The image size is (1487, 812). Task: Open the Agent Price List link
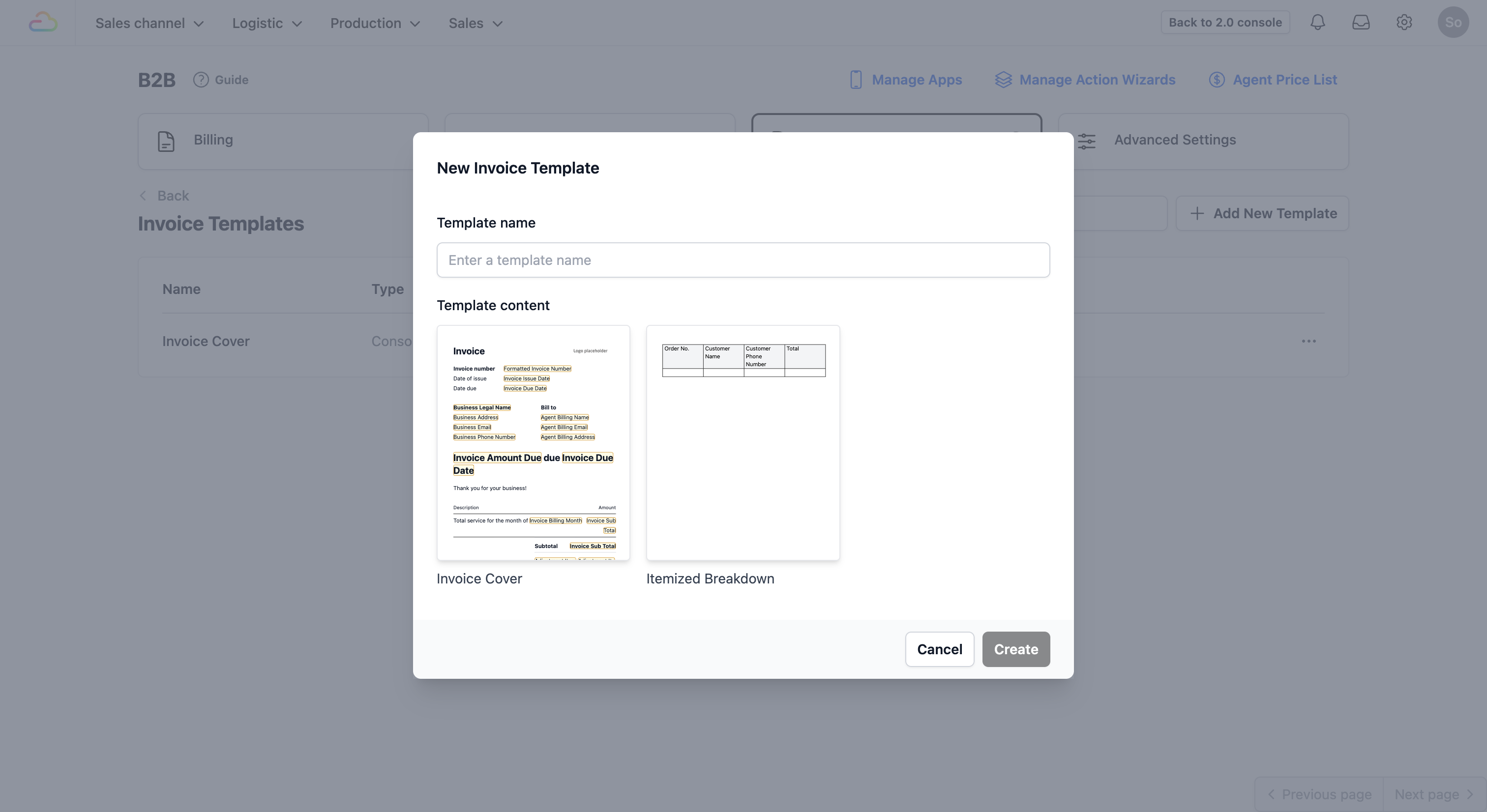point(1273,80)
